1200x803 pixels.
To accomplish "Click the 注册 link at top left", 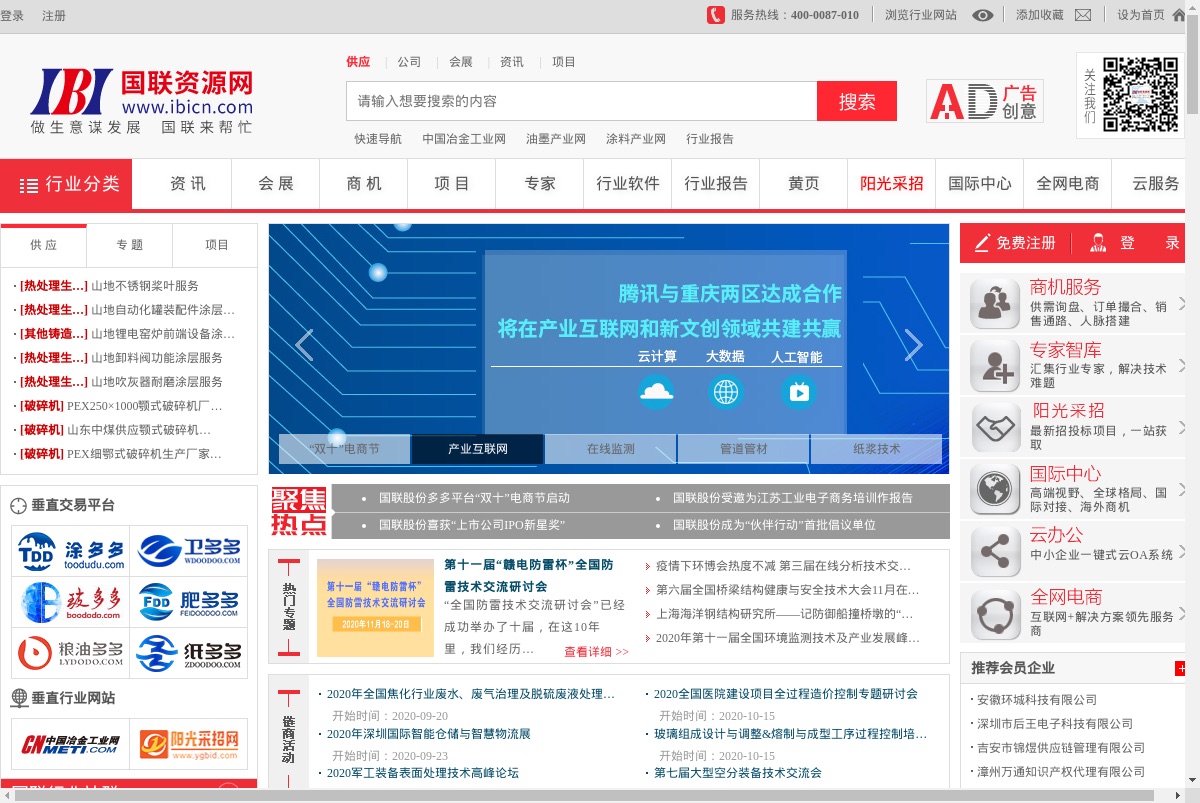I will pyautogui.click(x=54, y=16).
